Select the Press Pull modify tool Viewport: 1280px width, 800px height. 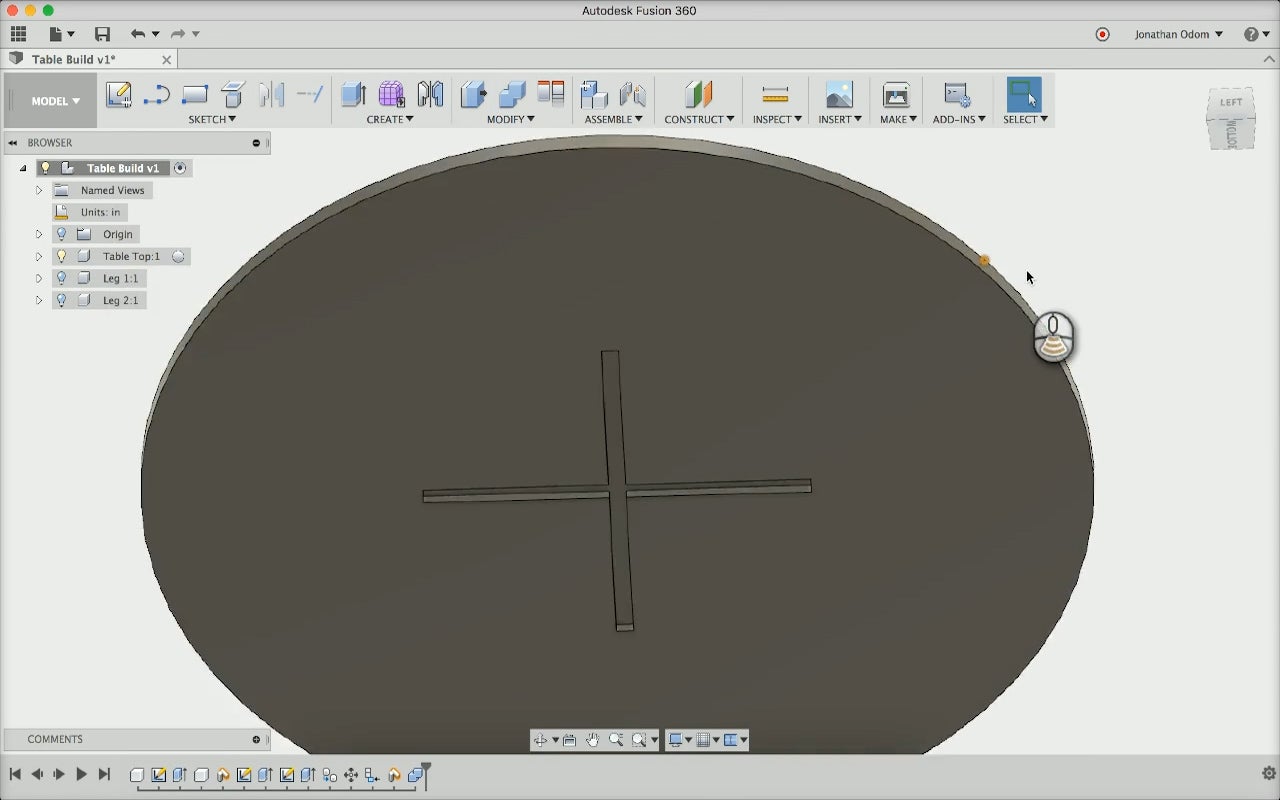474,95
